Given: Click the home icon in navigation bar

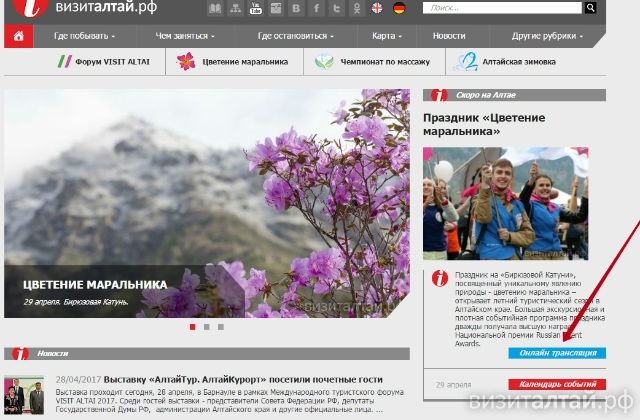Looking at the screenshot, I should click(17, 36).
